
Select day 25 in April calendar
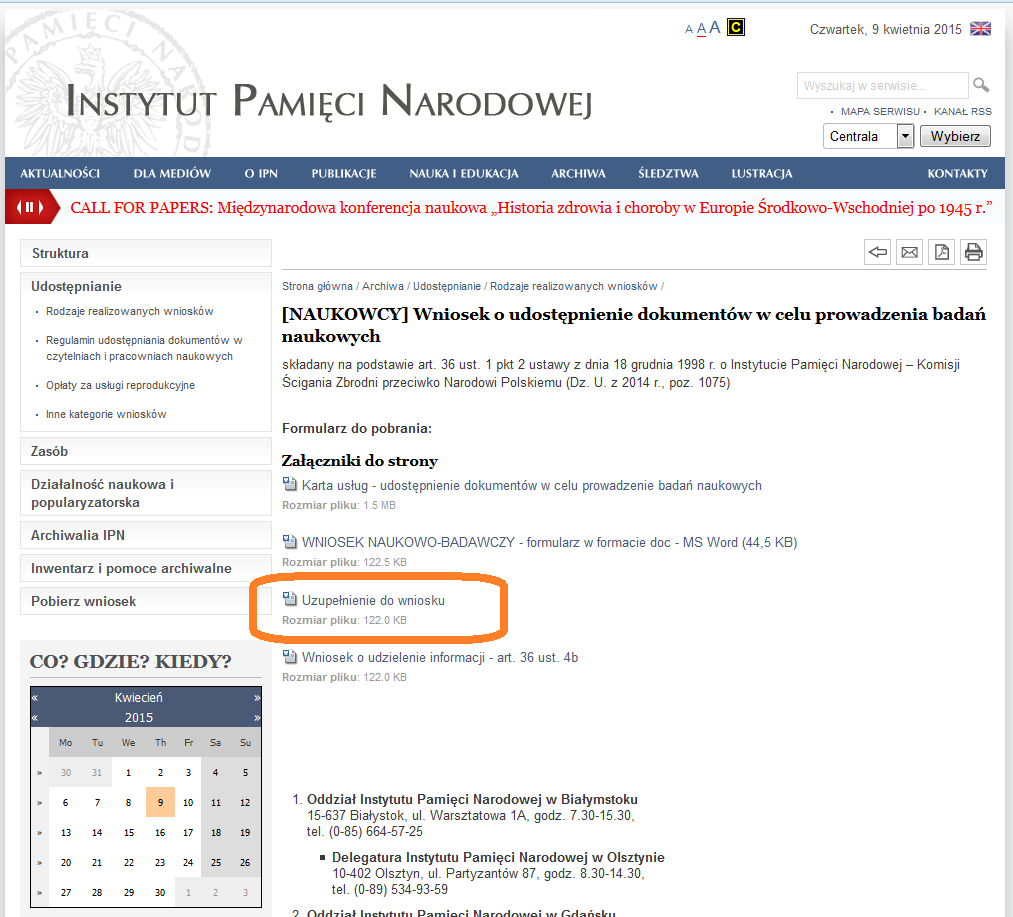click(216, 863)
